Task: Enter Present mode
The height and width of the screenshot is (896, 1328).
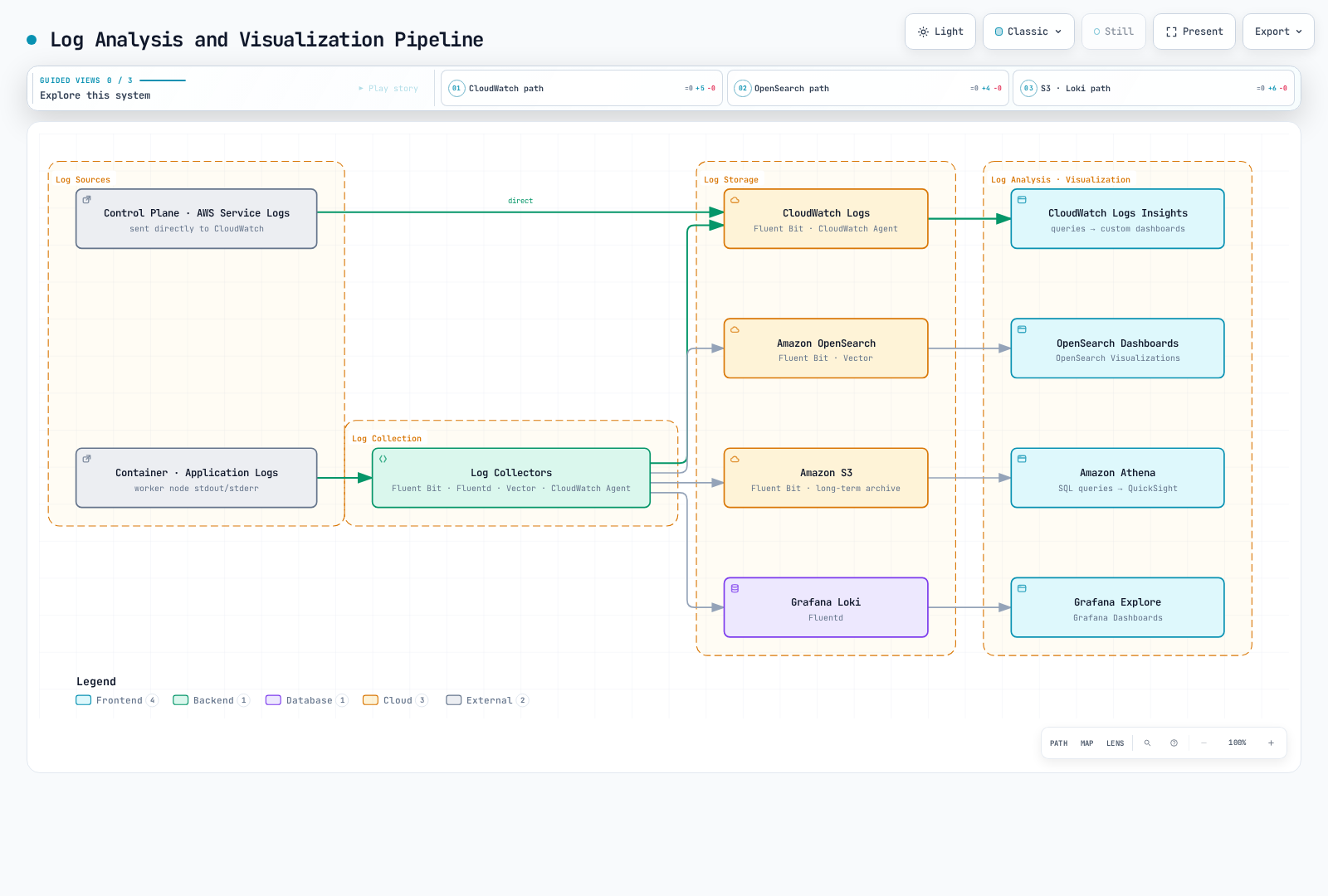Action: click(x=1194, y=32)
